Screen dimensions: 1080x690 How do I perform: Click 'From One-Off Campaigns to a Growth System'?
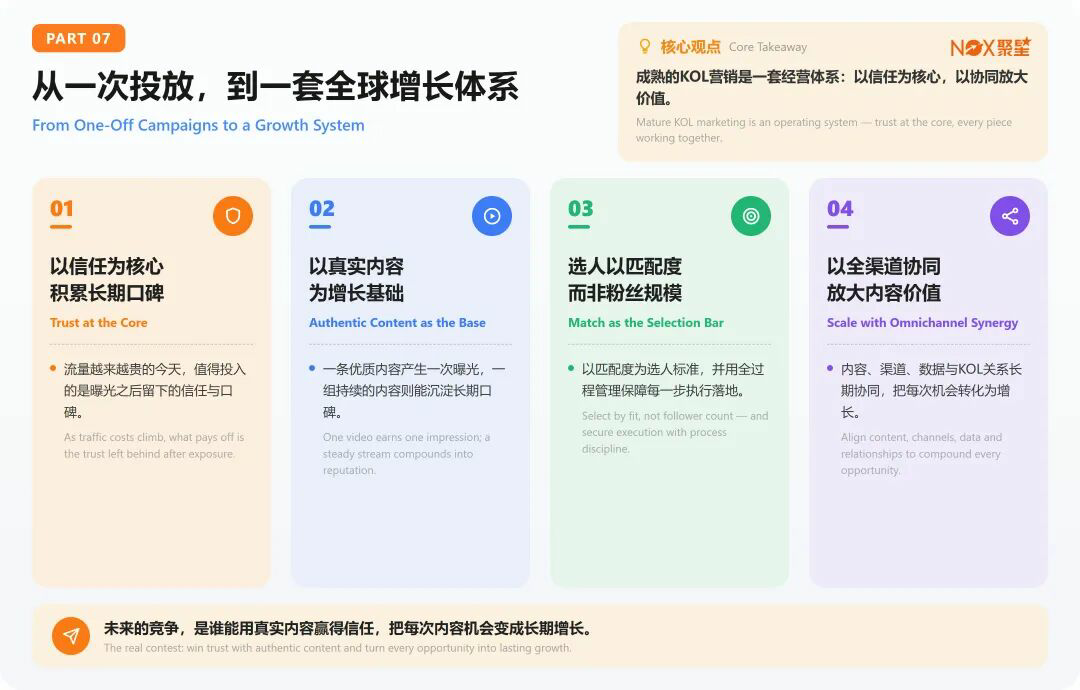(198, 125)
